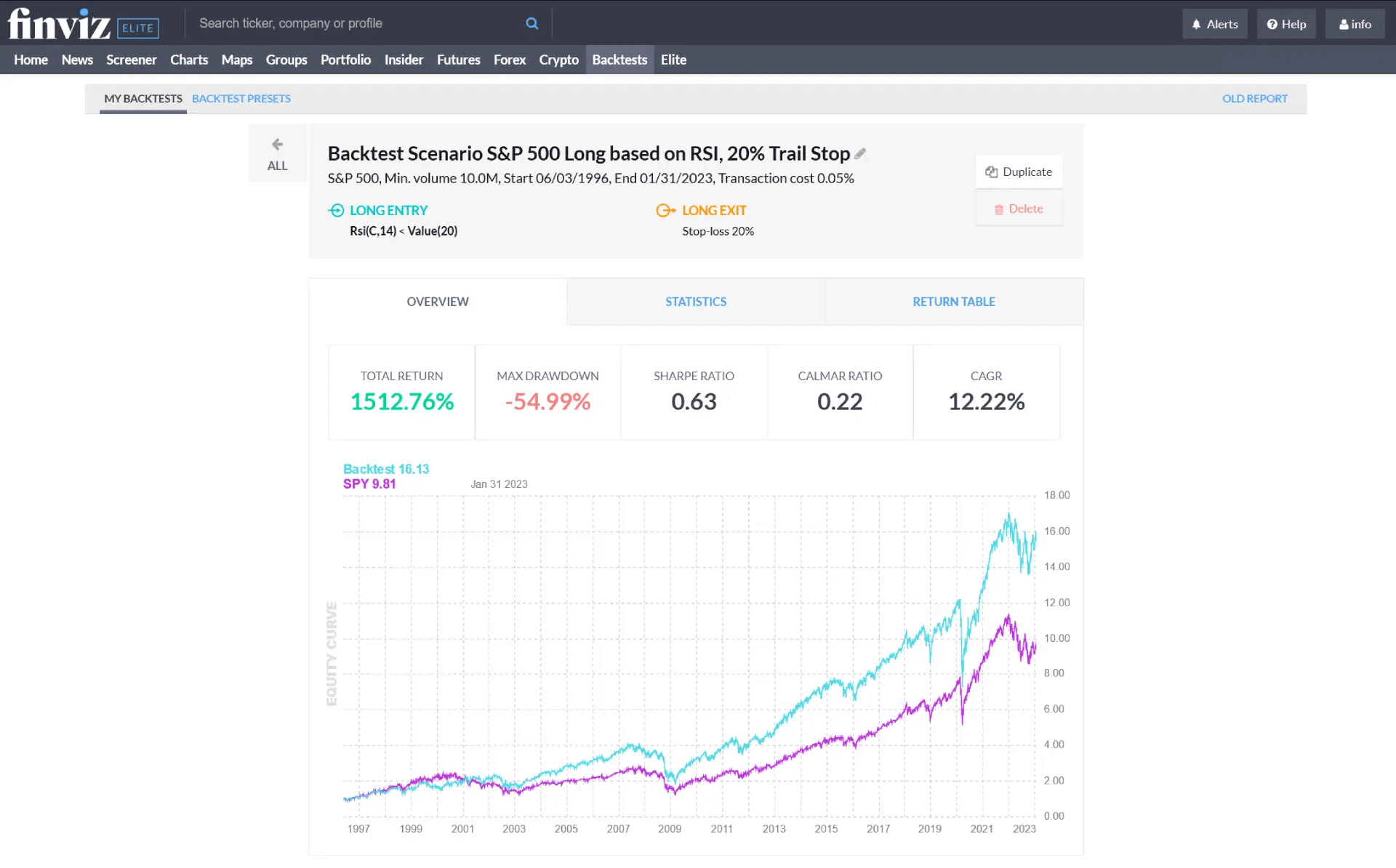This screenshot has height=868, width=1396.
Task: Click the LONG ENTRY heading
Action: click(x=388, y=210)
